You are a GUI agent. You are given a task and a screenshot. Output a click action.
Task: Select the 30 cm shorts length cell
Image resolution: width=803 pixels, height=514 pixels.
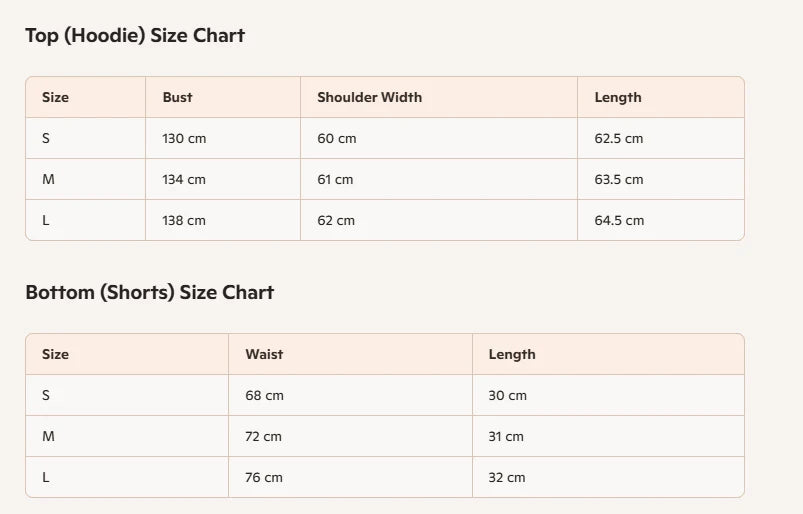(507, 396)
